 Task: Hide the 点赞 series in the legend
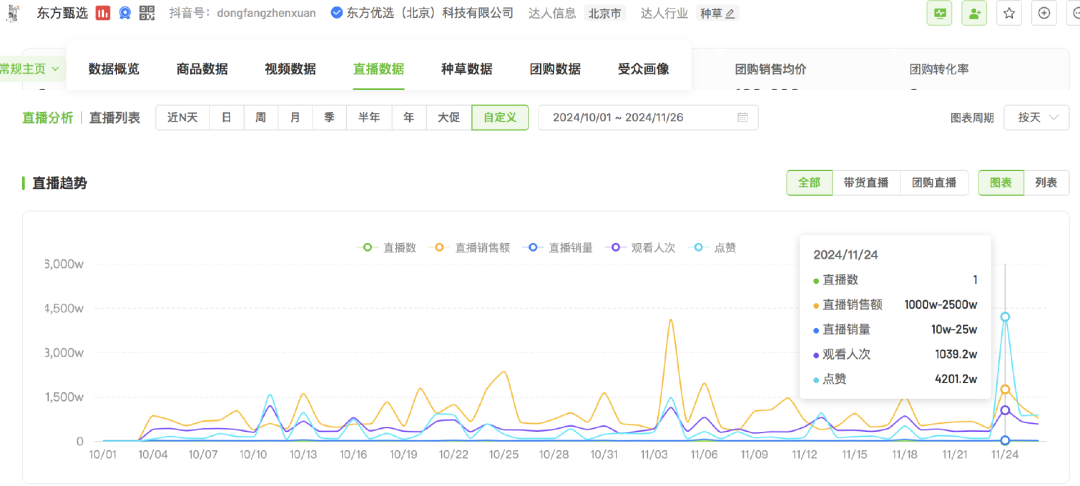click(x=714, y=247)
